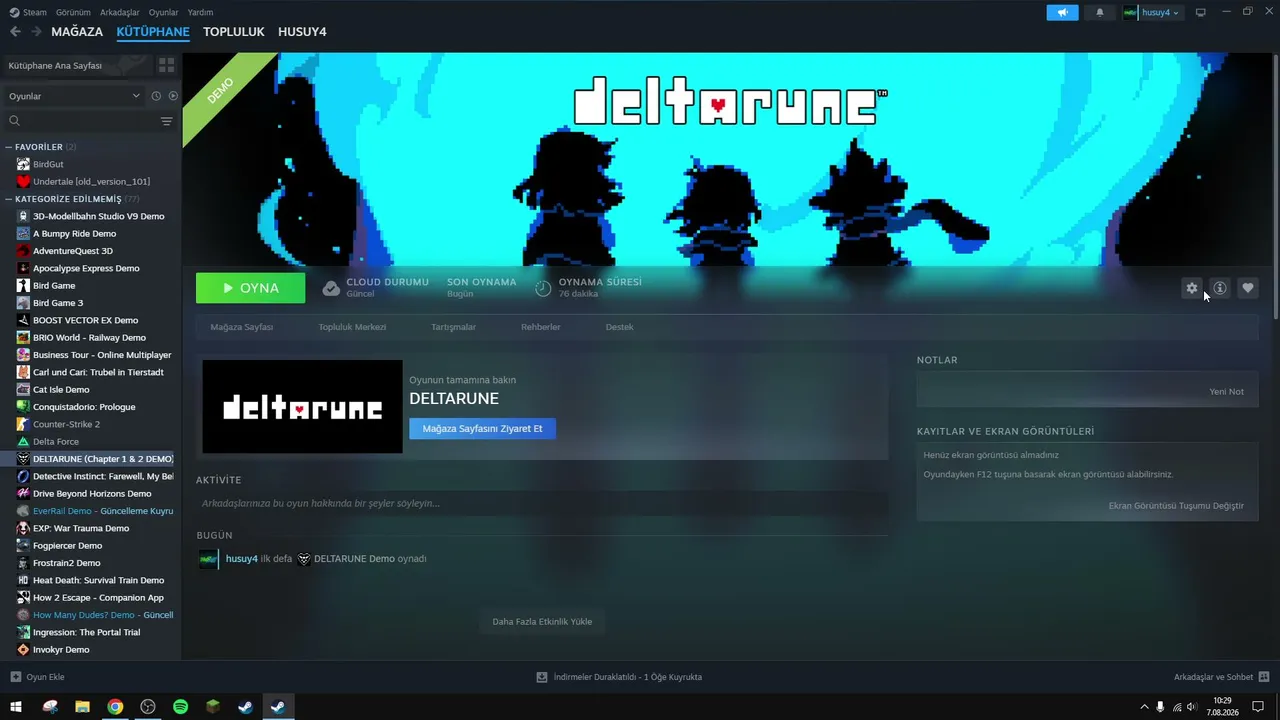The width and height of the screenshot is (1280, 720).
Task: Enter Big Picture mode via monitor icon
Action: tap(1200, 12)
